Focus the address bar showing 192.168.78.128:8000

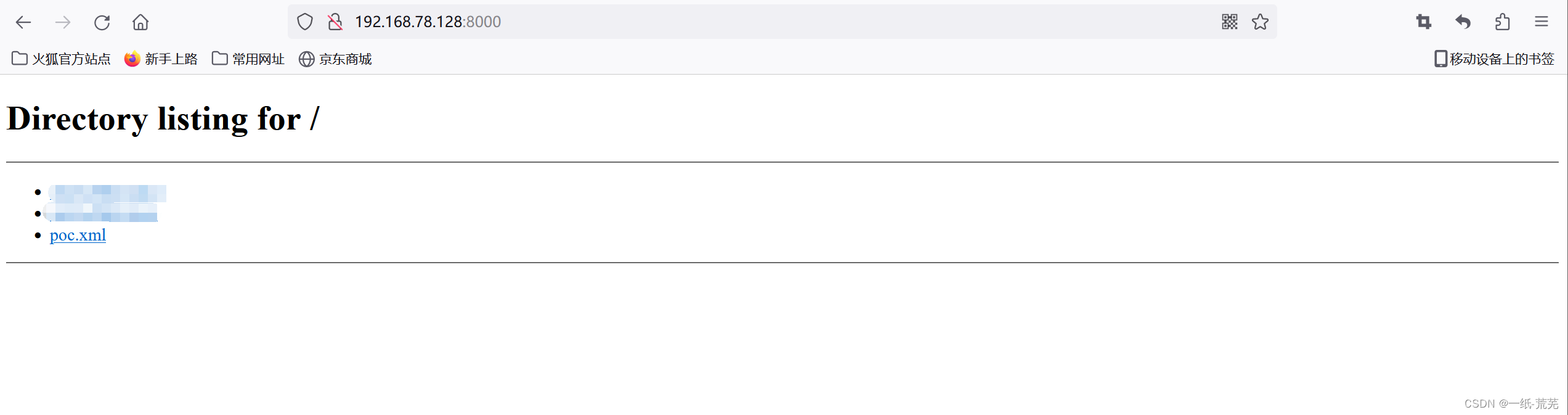tap(782, 22)
